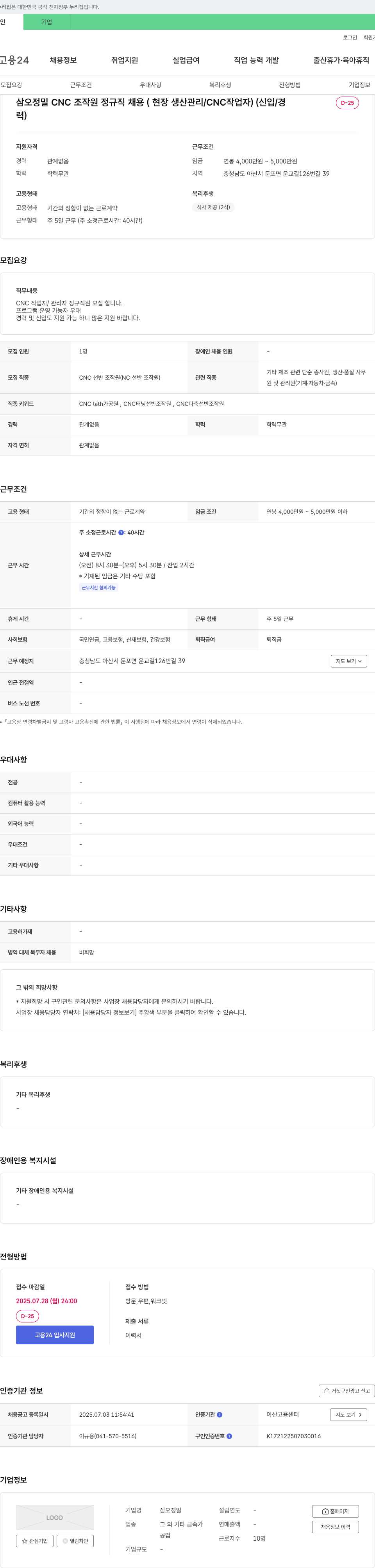
Task: Click the 근무시간 협의가능 tag
Action: [x=98, y=587]
